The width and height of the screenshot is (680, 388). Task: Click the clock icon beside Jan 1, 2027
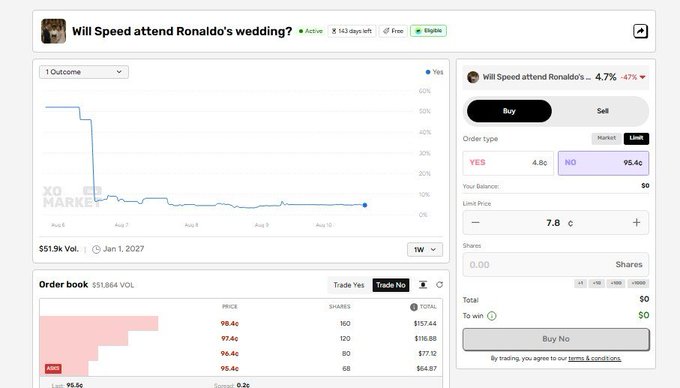click(x=96, y=249)
